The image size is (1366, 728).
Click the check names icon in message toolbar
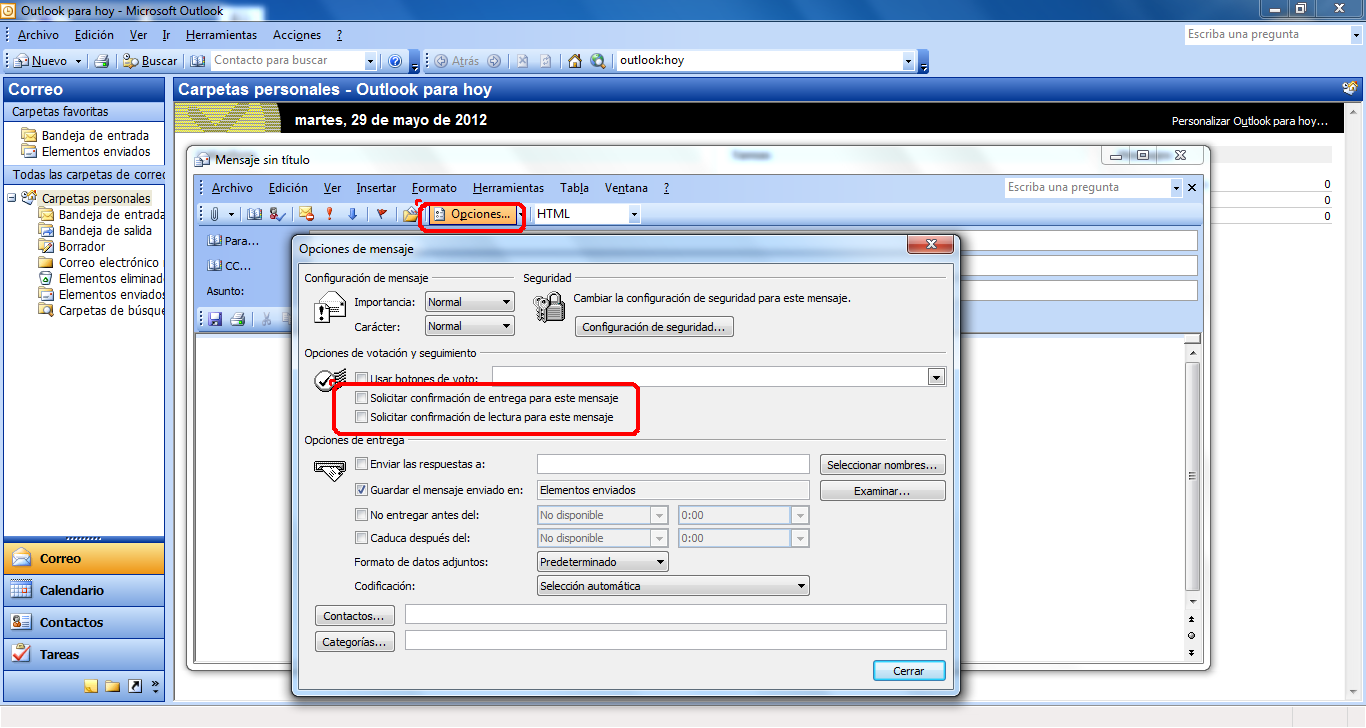(x=277, y=214)
